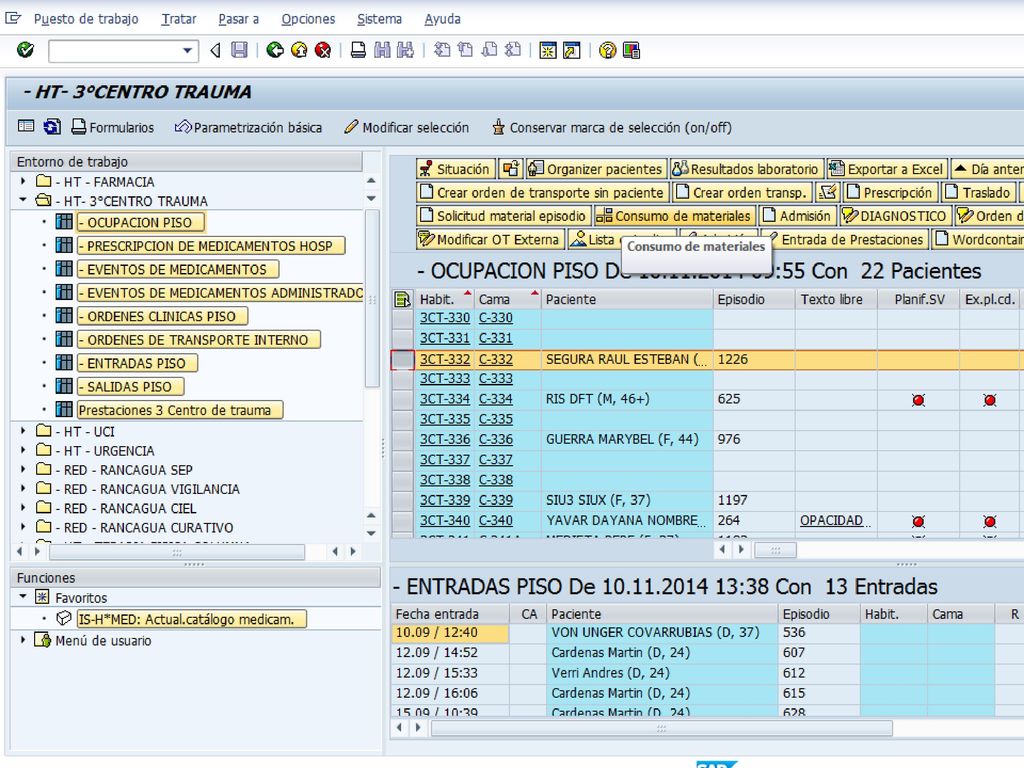
Task: Expand the Menú de usuario node
Action: click(23, 640)
